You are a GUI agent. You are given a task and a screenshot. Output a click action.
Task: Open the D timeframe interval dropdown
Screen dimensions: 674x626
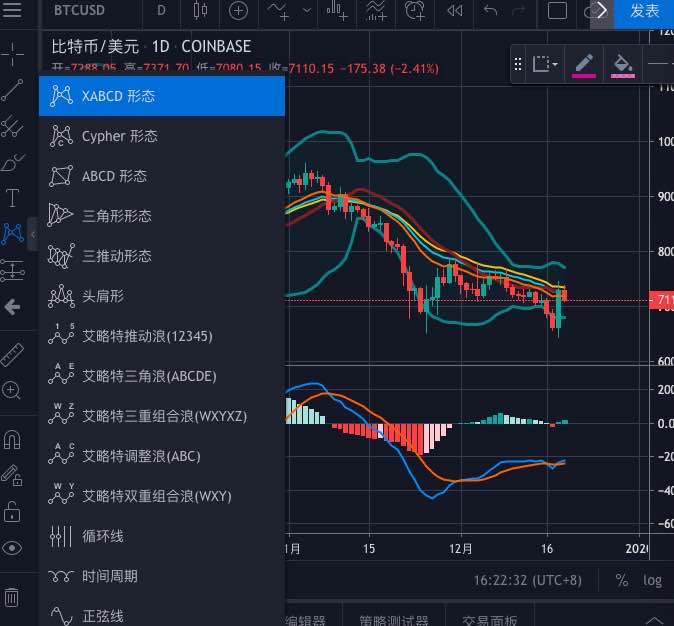pos(162,12)
